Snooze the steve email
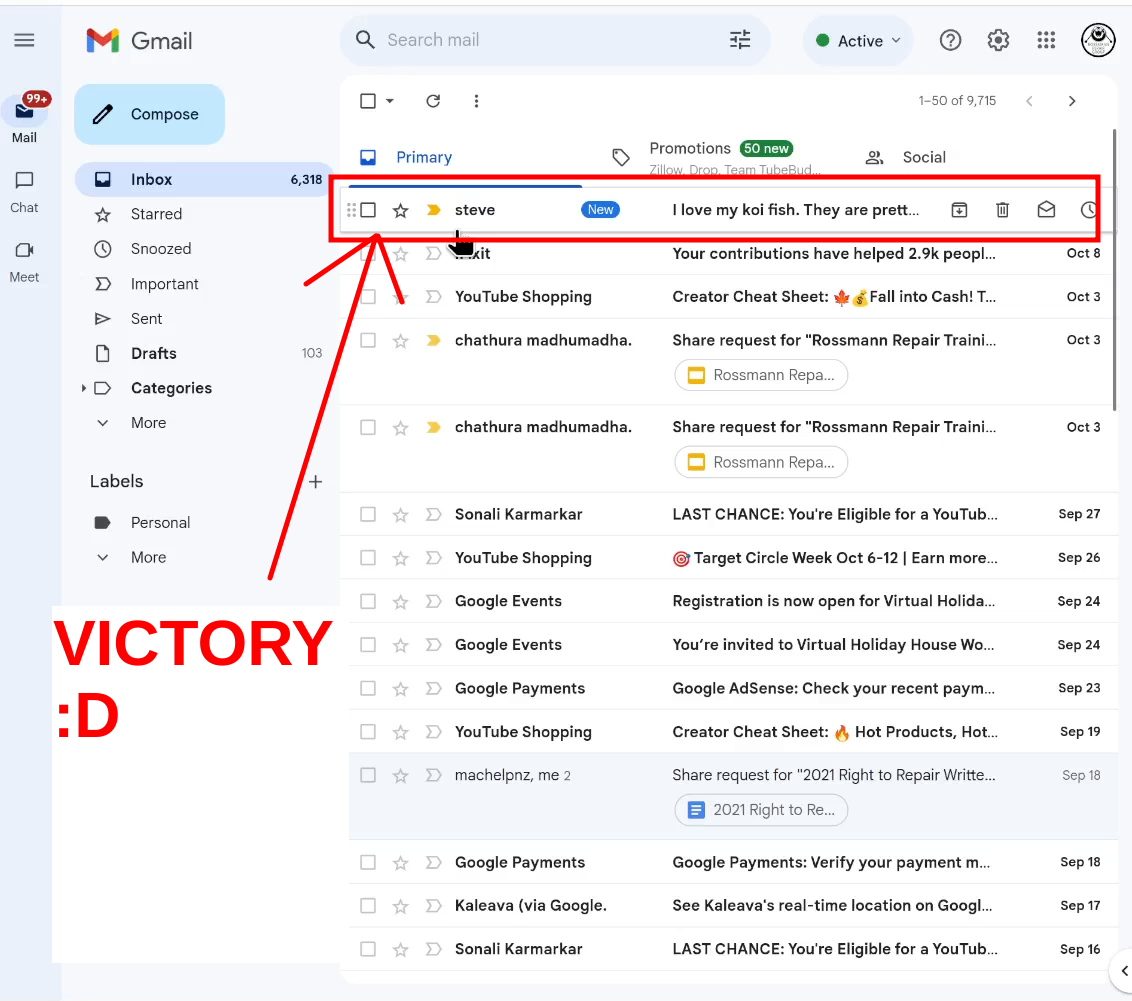Image resolution: width=1132 pixels, height=1001 pixels. (1089, 210)
